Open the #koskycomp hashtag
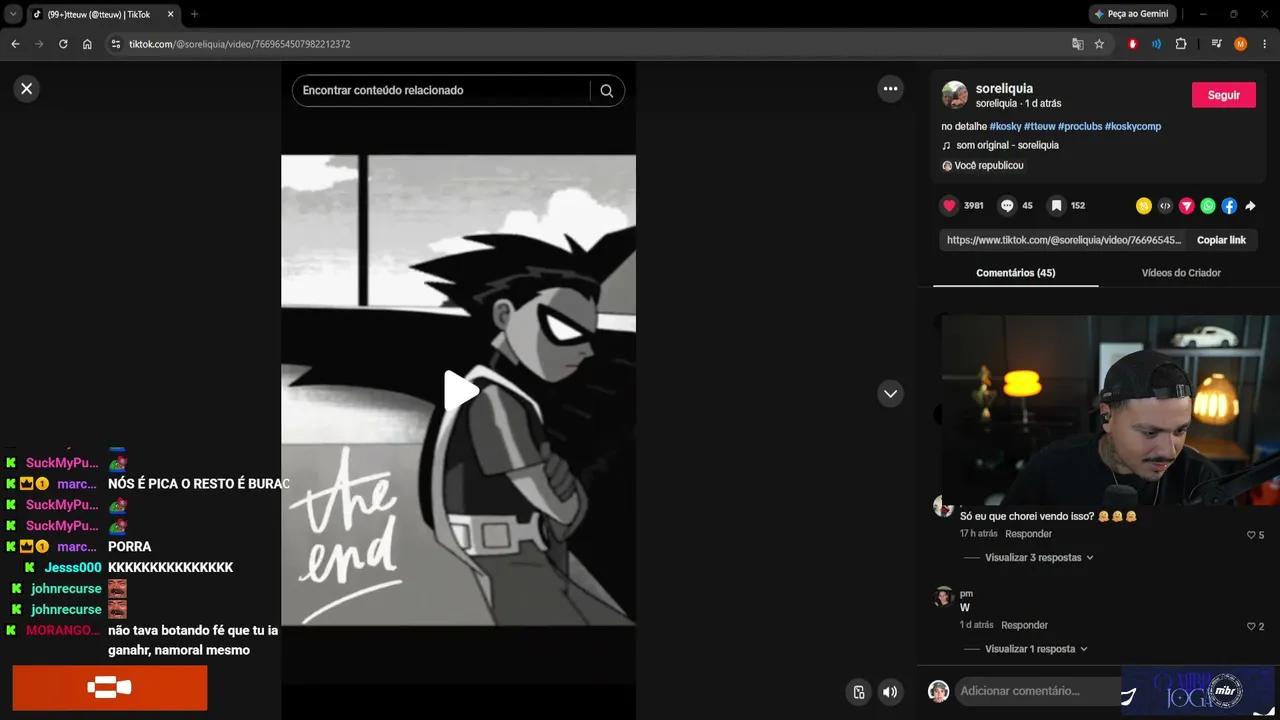The height and width of the screenshot is (720, 1280). click(1133, 127)
